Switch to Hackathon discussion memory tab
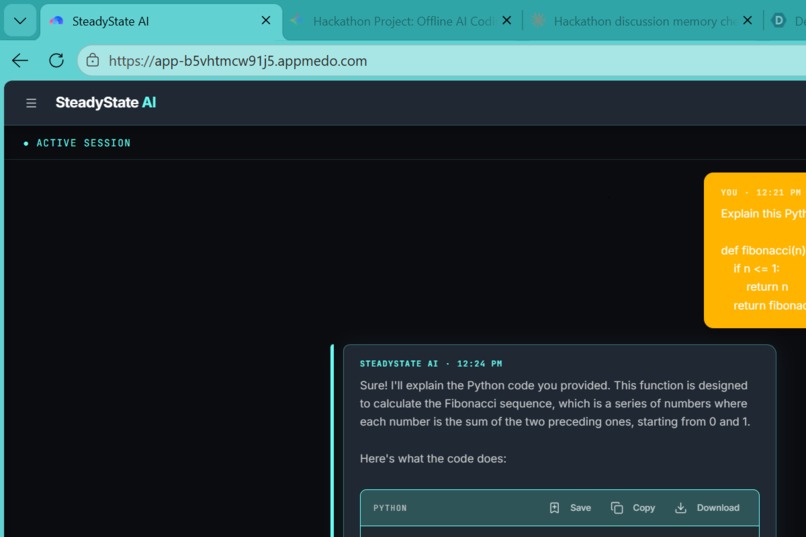This screenshot has height=537, width=806. coord(643,21)
